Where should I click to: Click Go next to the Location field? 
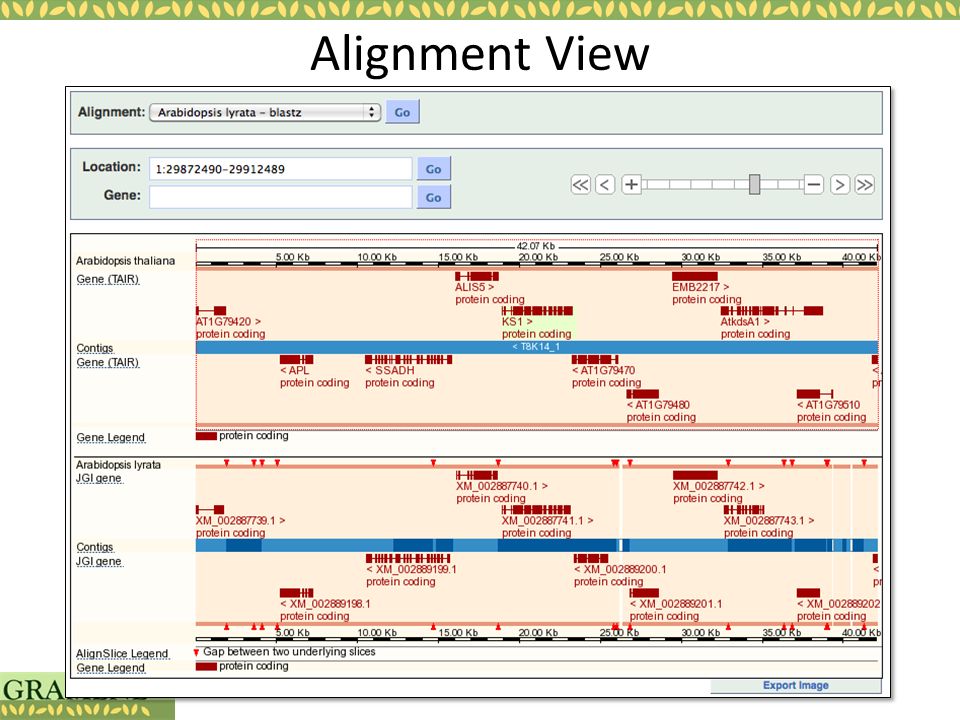click(x=433, y=169)
